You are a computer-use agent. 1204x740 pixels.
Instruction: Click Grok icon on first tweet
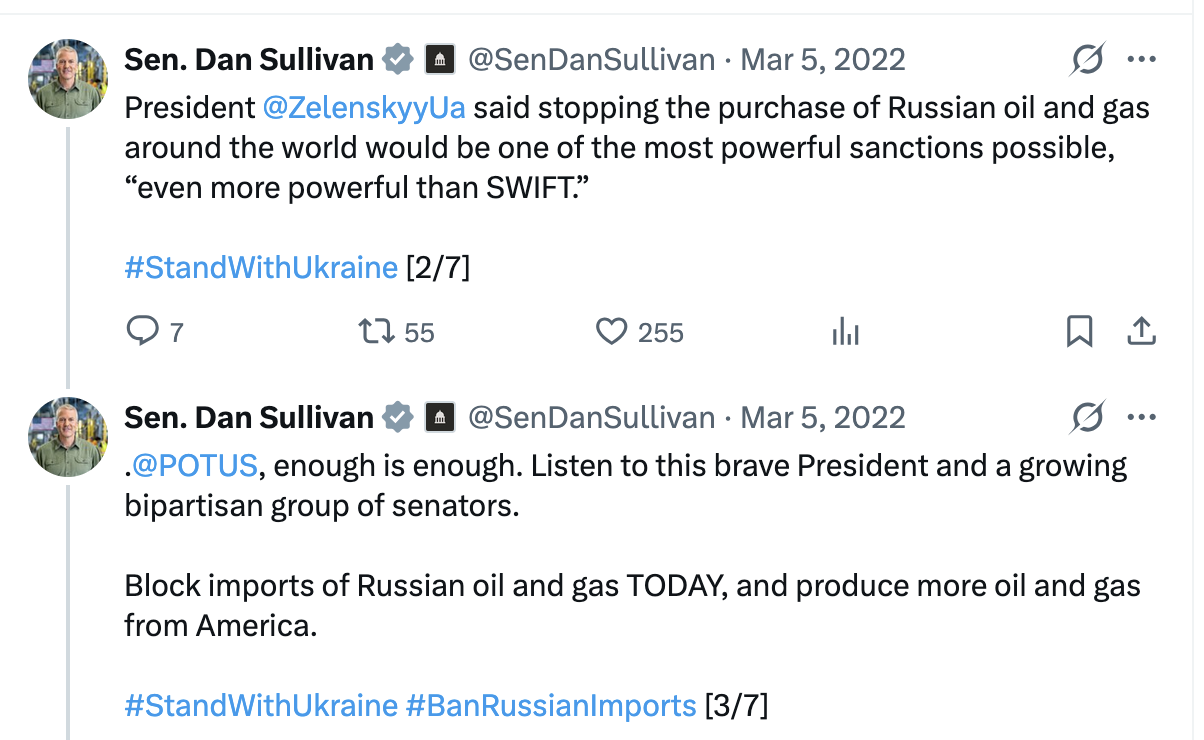click(x=1086, y=60)
